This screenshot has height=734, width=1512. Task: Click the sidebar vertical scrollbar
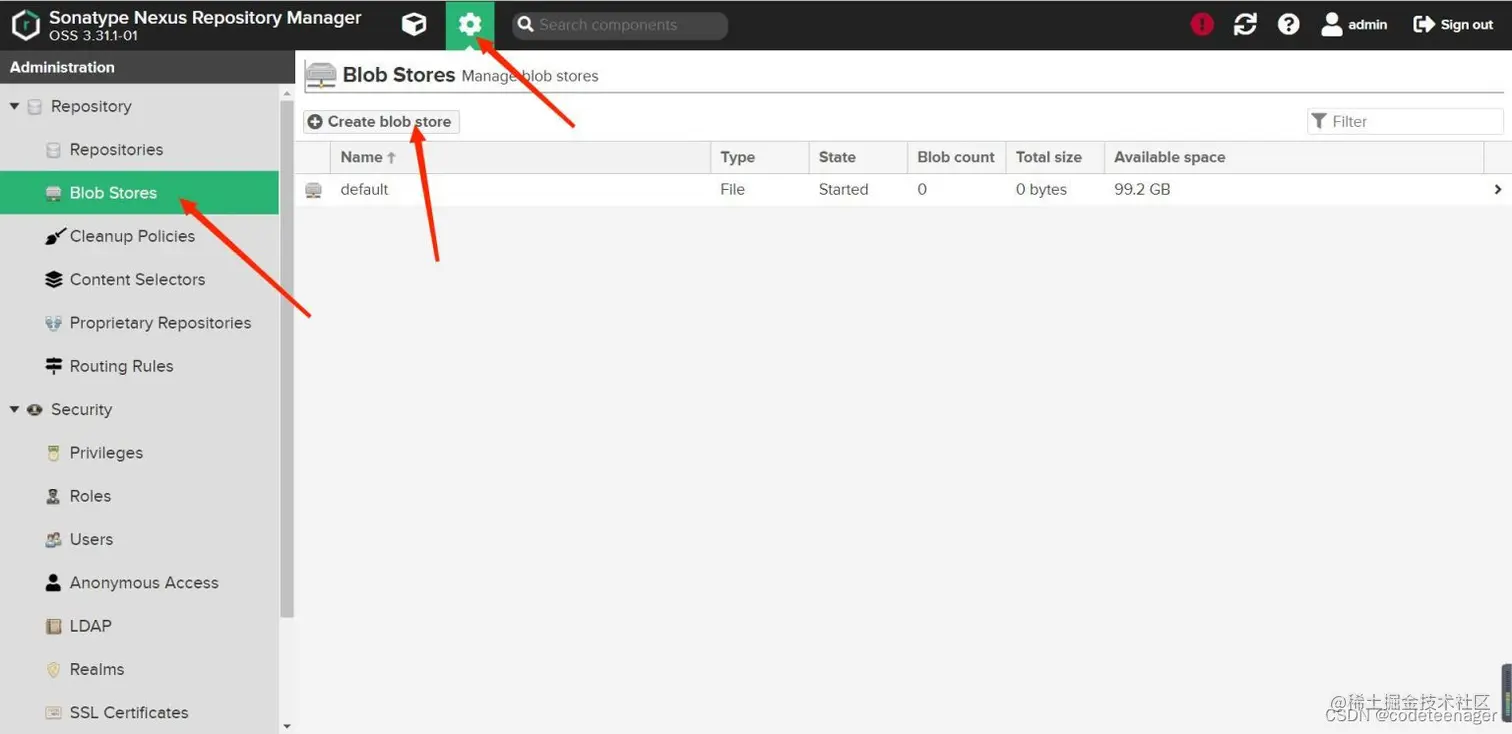[287, 360]
